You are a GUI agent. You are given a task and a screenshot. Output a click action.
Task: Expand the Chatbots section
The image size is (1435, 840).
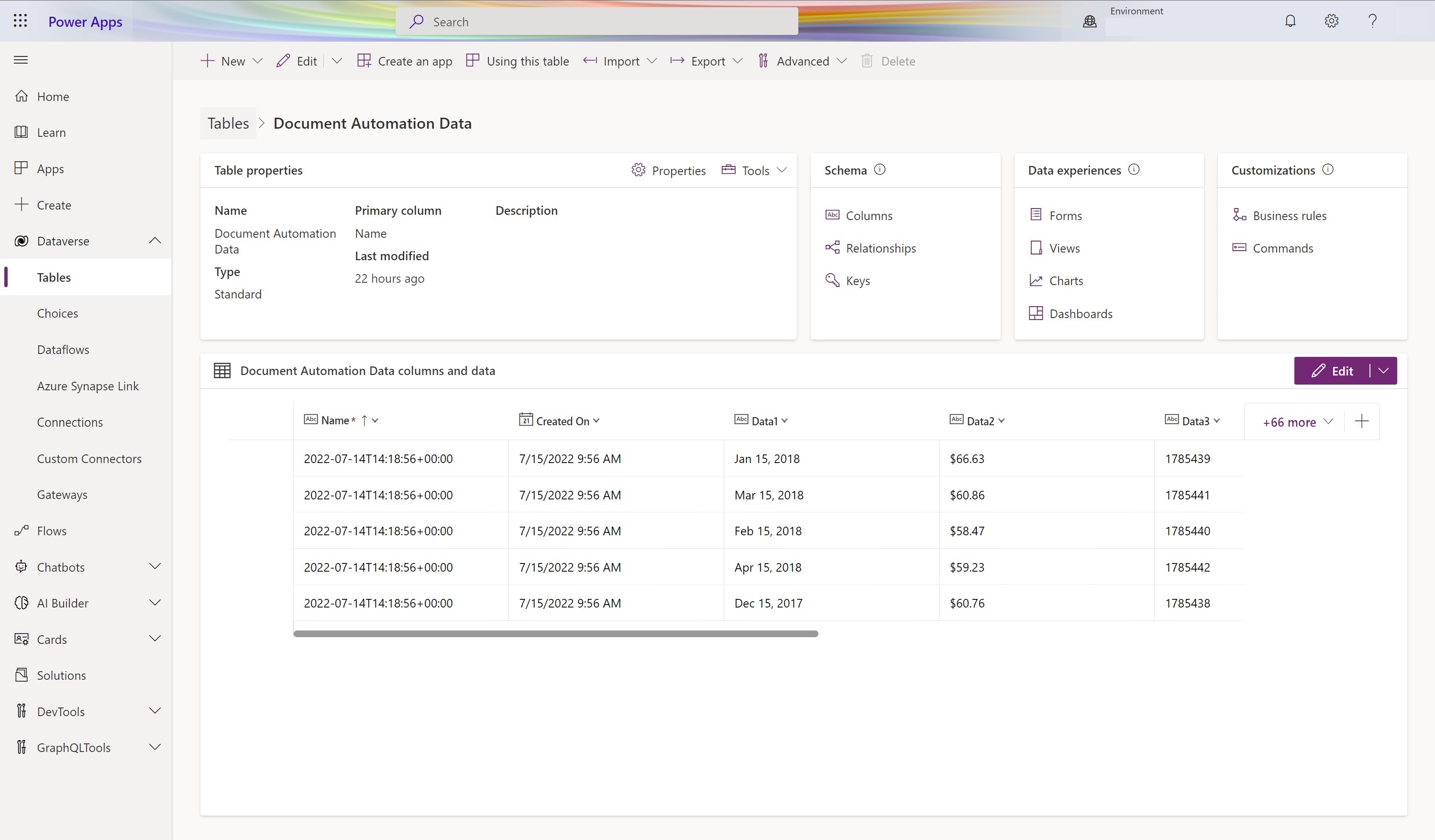155,566
